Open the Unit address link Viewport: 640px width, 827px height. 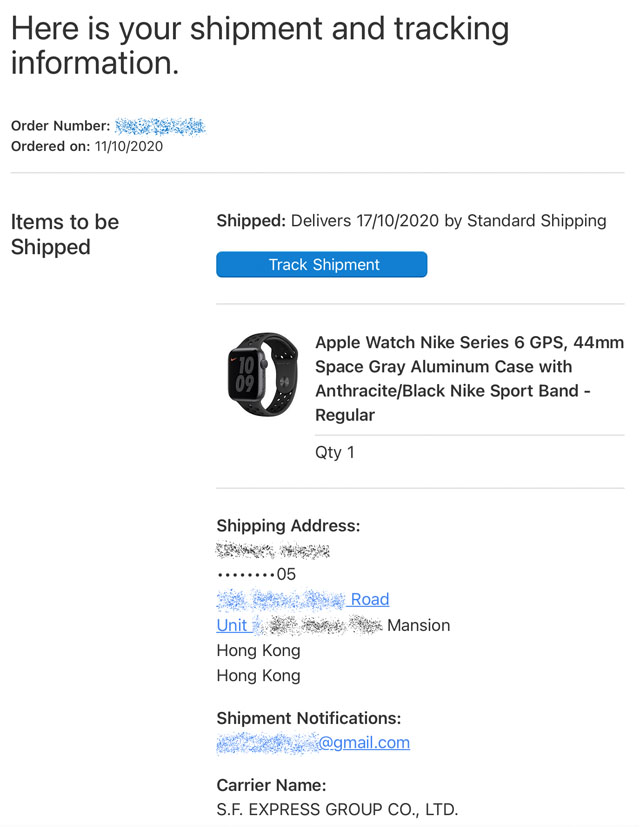[232, 625]
